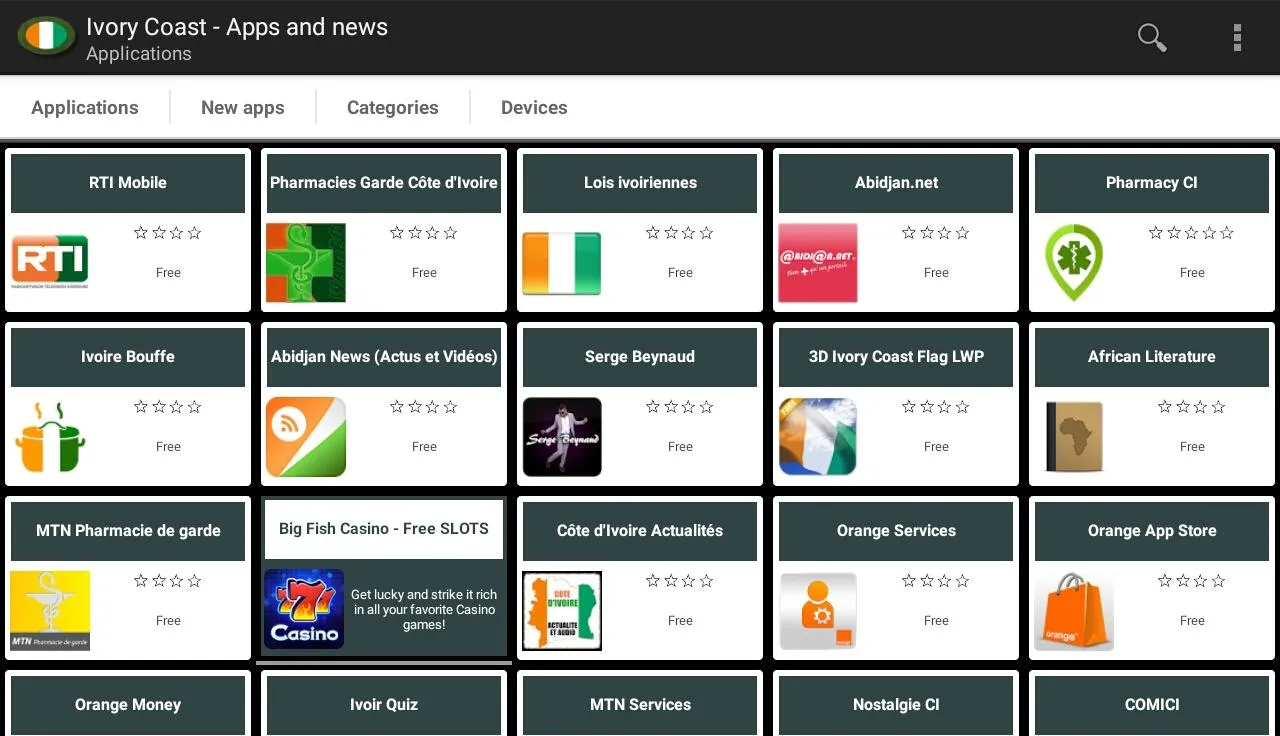Switch to the New apps tab
Image resolution: width=1280 pixels, height=736 pixels.
(x=243, y=107)
